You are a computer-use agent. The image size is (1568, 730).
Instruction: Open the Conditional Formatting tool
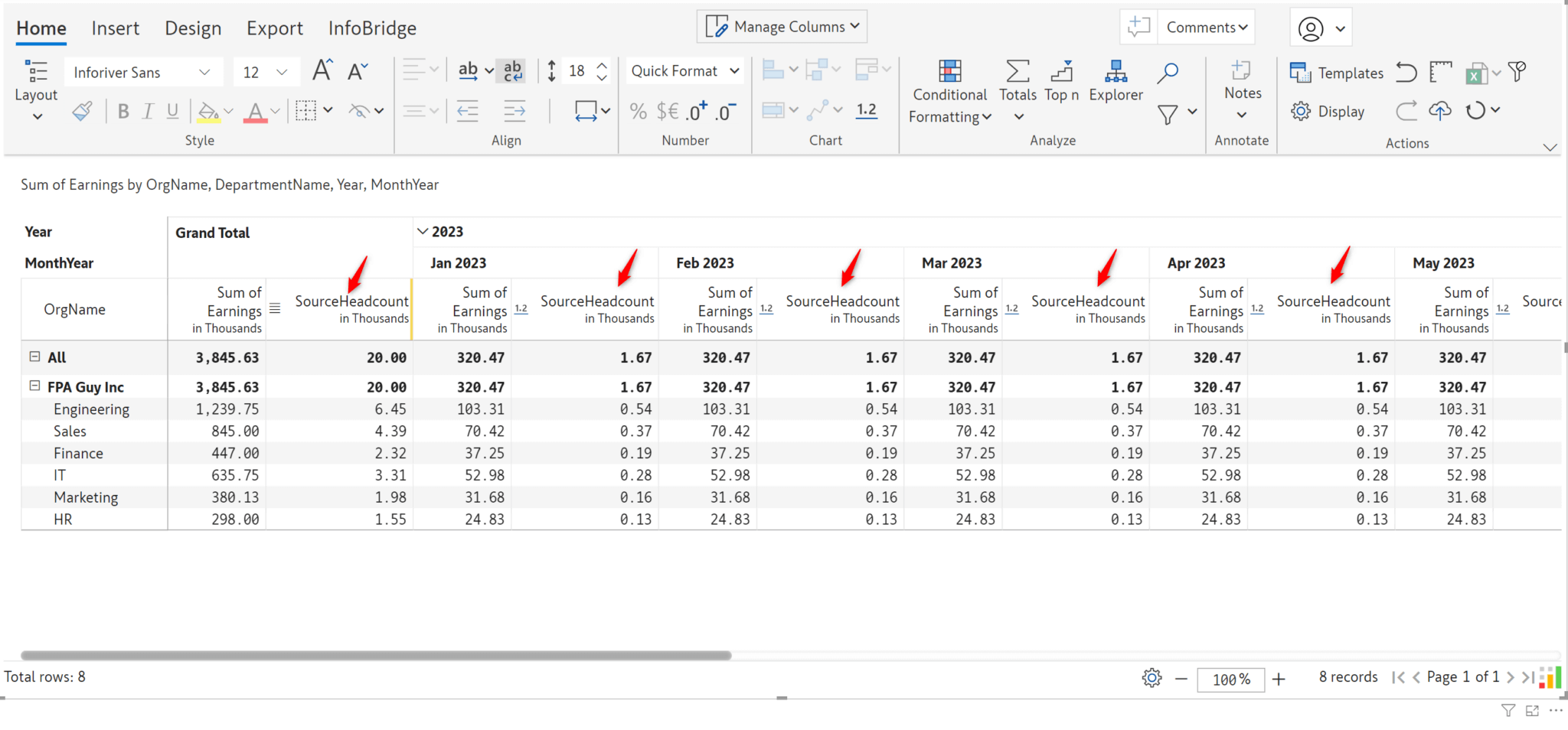pos(949,90)
